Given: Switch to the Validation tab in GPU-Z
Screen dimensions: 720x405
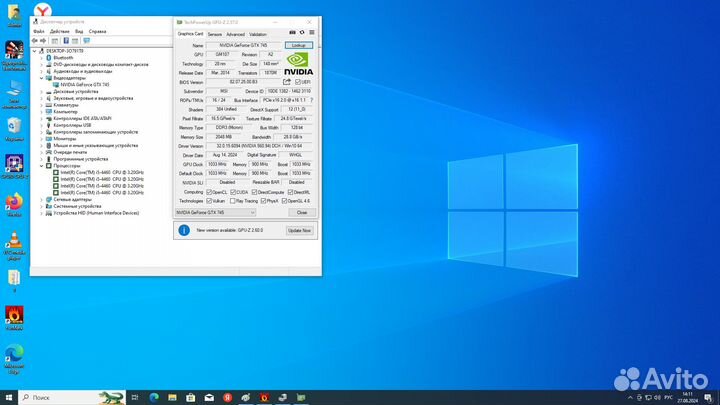Looking at the screenshot, I should (x=258, y=34).
